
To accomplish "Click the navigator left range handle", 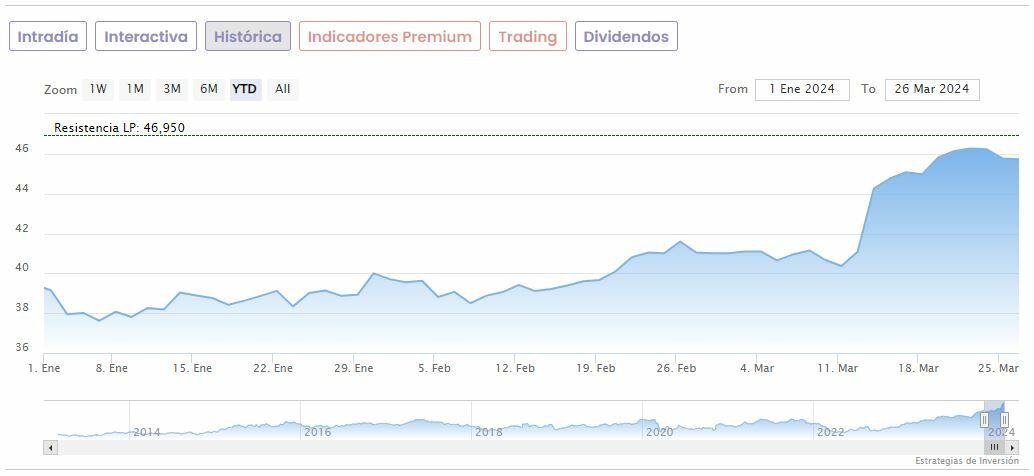I will [984, 420].
